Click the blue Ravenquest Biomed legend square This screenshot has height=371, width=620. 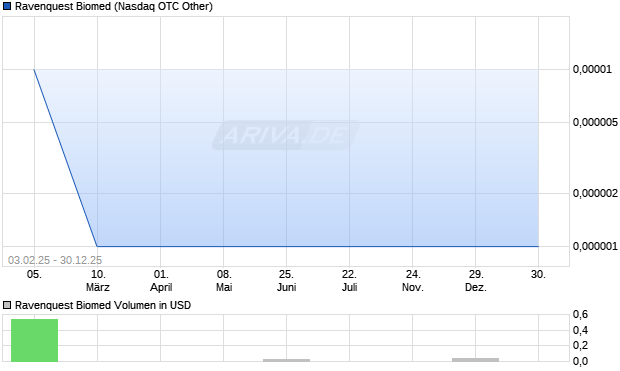coord(7,6)
